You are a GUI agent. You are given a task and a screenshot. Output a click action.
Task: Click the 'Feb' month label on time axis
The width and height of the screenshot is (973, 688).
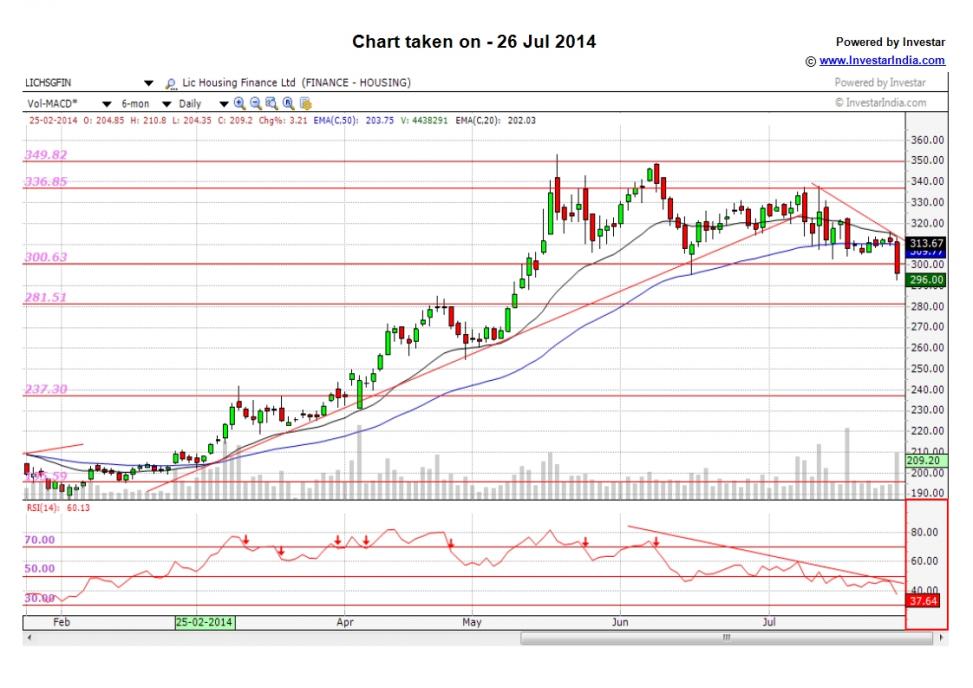pyautogui.click(x=61, y=622)
